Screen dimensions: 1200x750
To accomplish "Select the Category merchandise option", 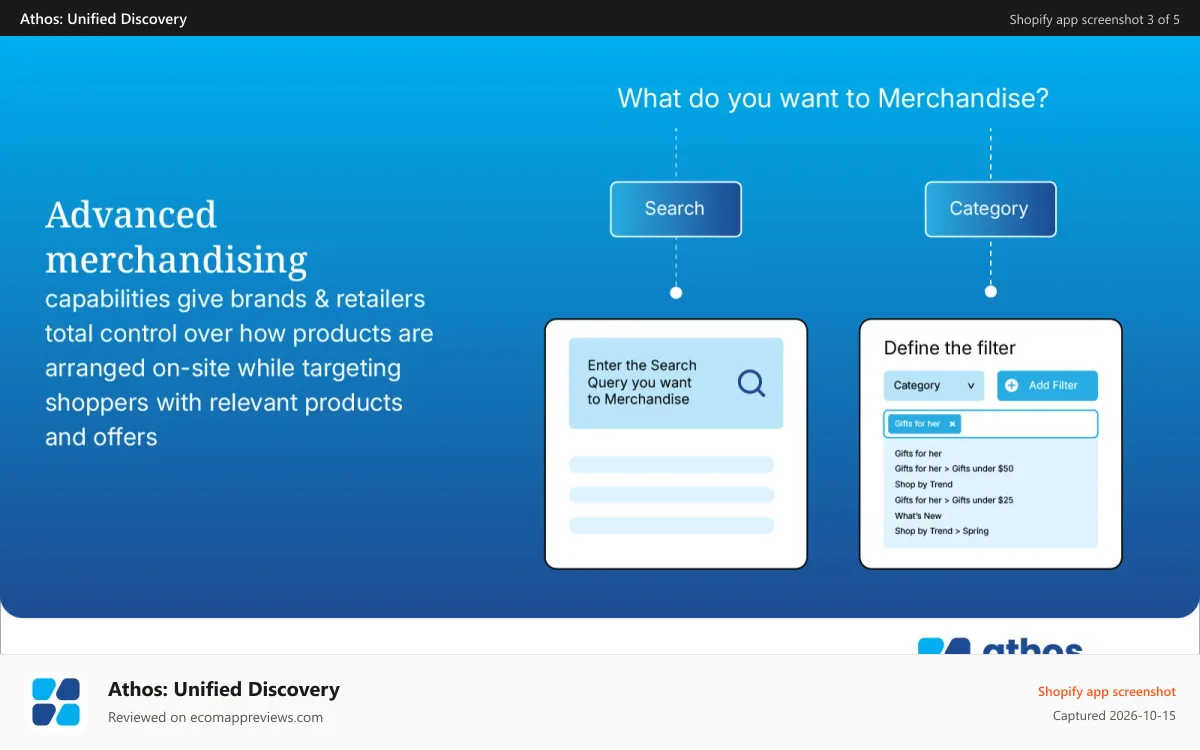I will pos(990,209).
